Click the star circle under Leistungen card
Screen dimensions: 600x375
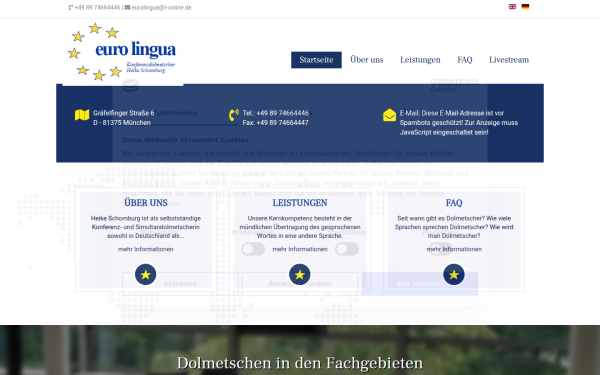(300, 274)
